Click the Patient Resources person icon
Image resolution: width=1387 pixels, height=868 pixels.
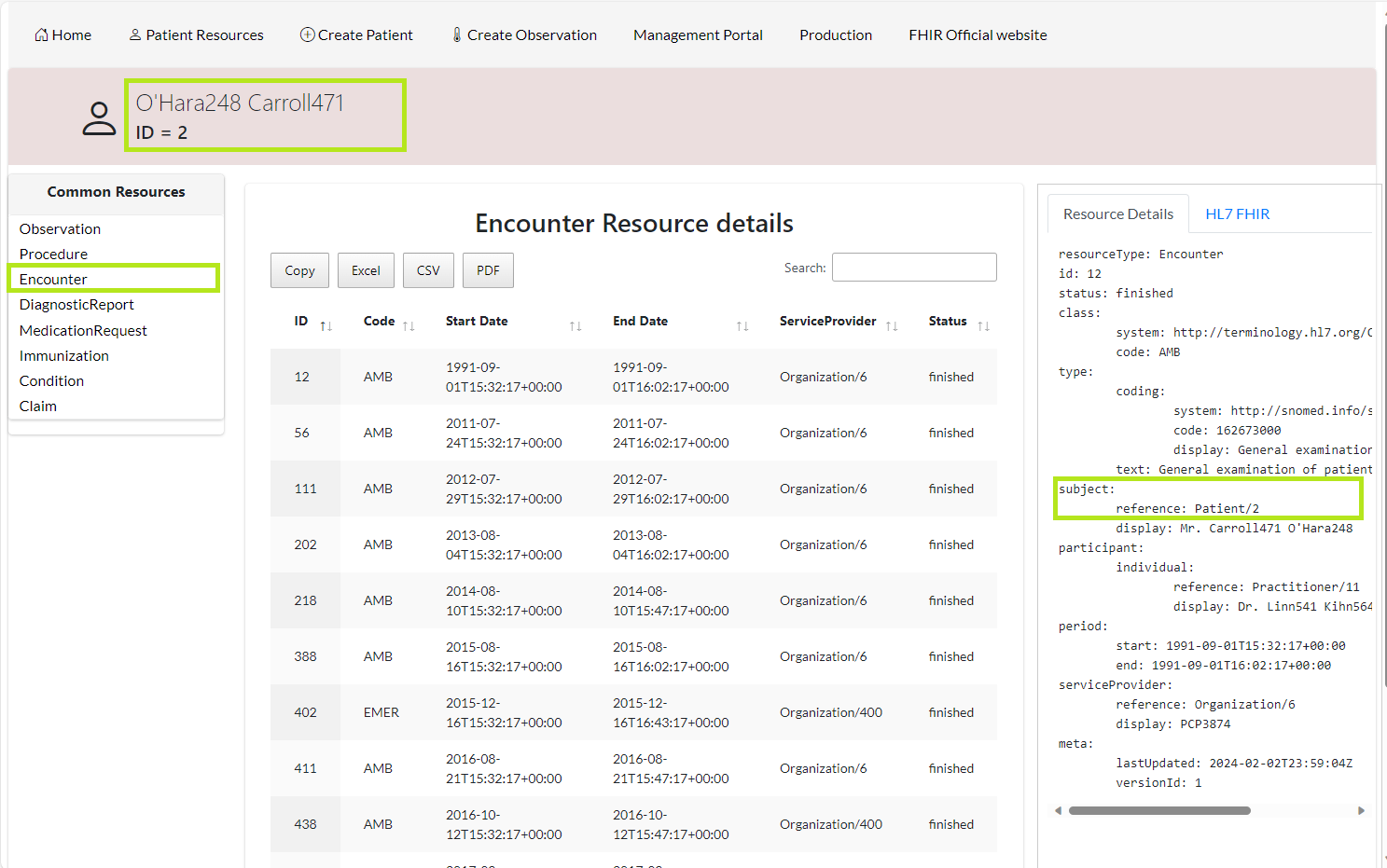pos(135,34)
